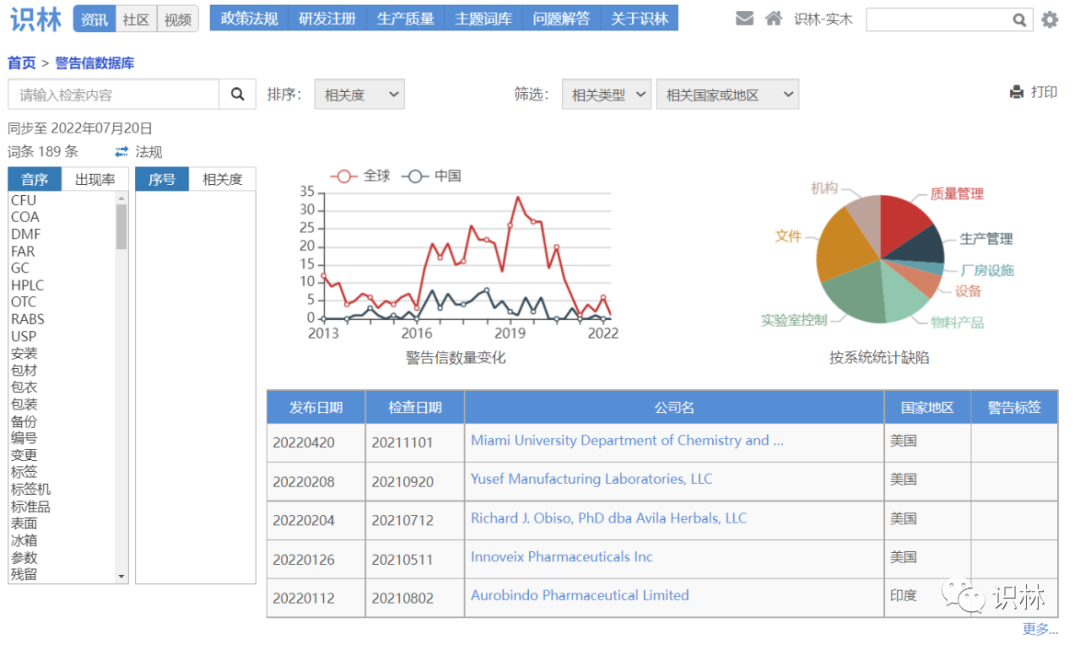The width and height of the screenshot is (1080, 645).
Task: Click the 检查日期 column header
Action: coord(415,407)
